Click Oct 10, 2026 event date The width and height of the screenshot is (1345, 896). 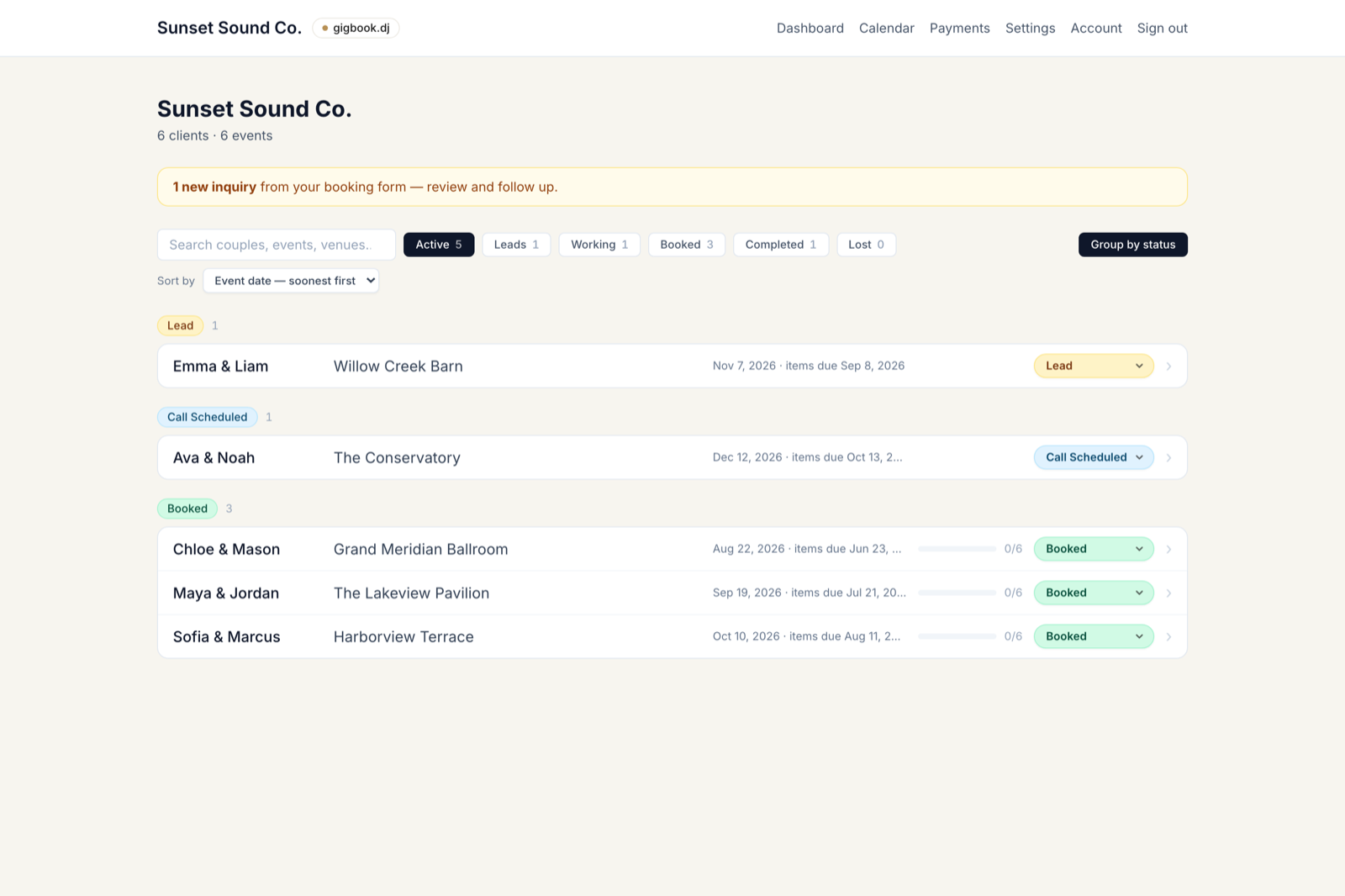(x=746, y=636)
